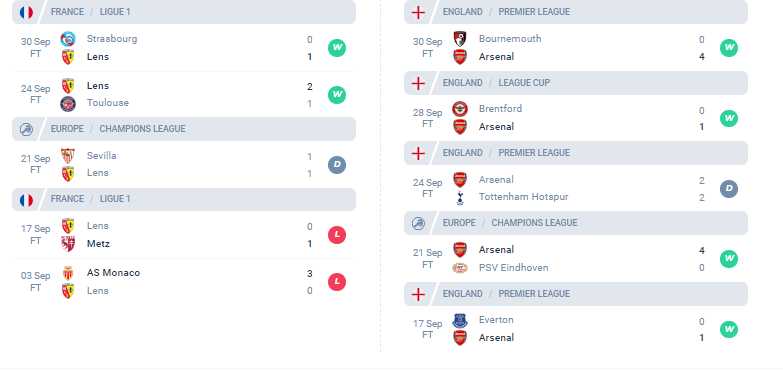Click the Brentford club crest icon
Image resolution: width=783 pixels, height=370 pixels.
coord(460,109)
